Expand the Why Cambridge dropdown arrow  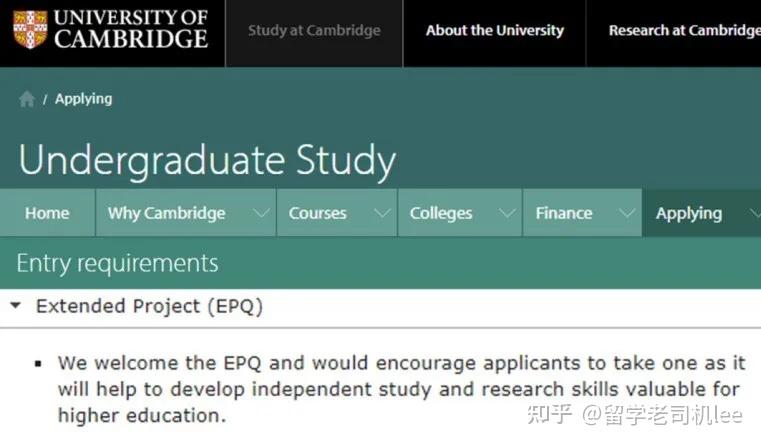pyautogui.click(x=262, y=213)
